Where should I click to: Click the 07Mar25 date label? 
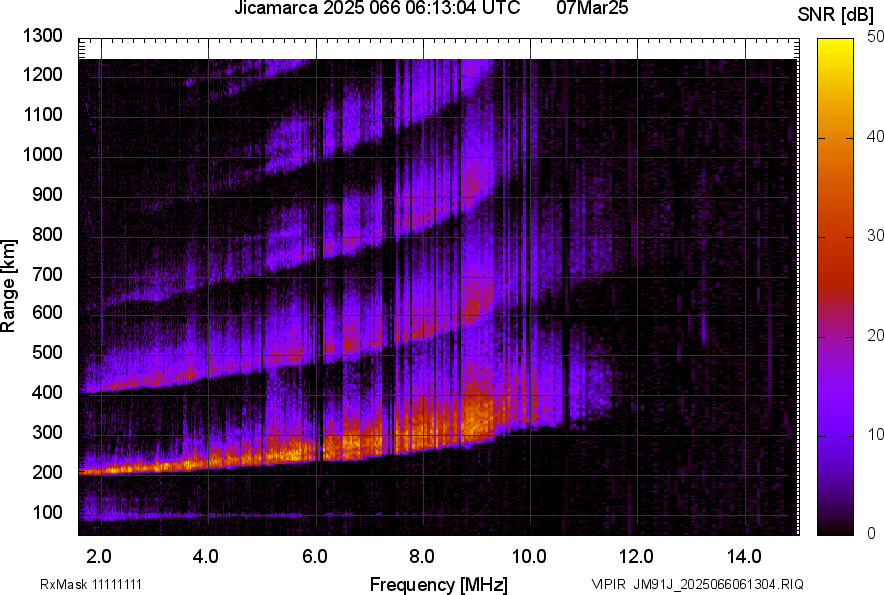(587, 9)
